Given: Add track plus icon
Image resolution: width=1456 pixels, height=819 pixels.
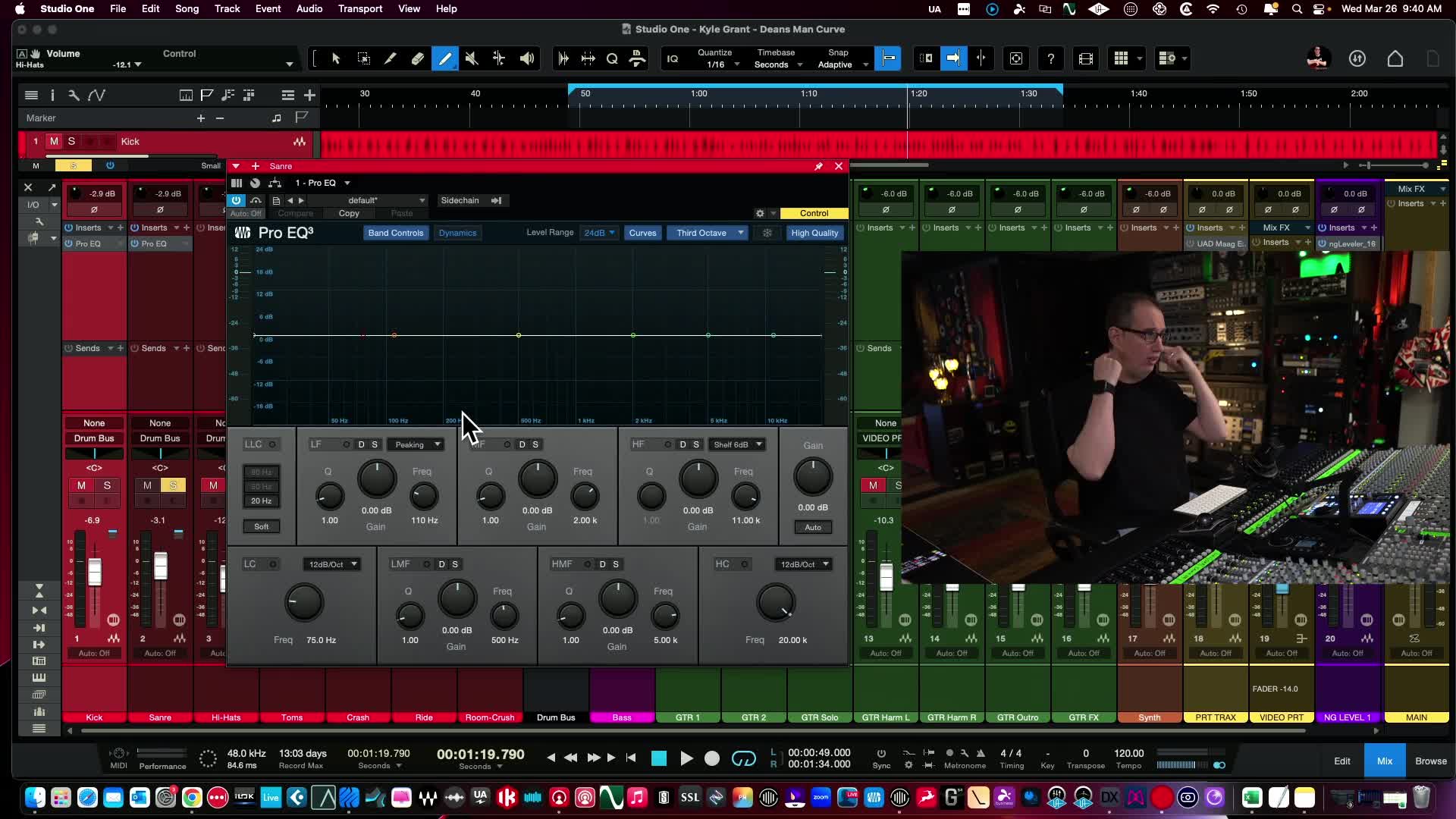Looking at the screenshot, I should coord(309,95).
